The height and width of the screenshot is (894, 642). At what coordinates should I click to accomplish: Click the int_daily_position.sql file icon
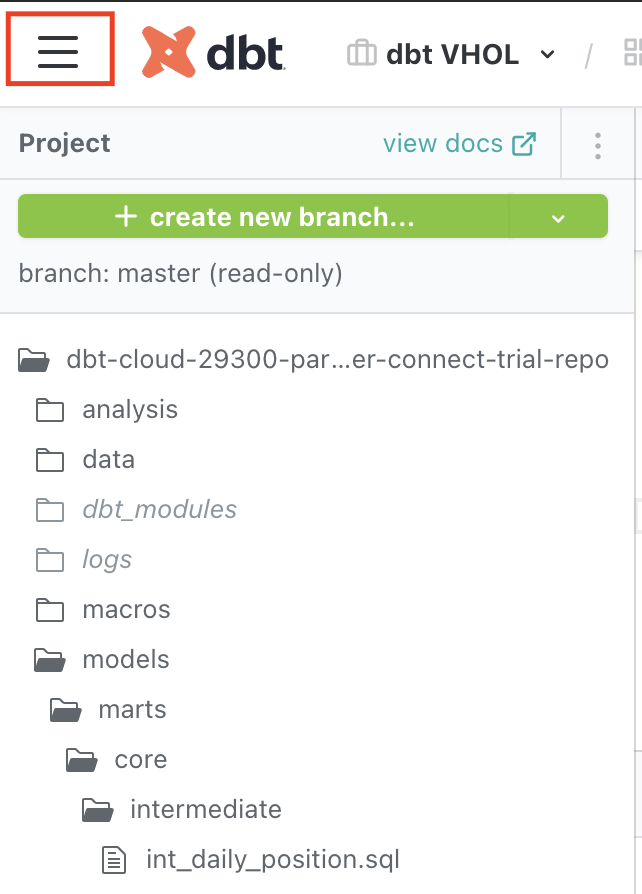click(115, 859)
